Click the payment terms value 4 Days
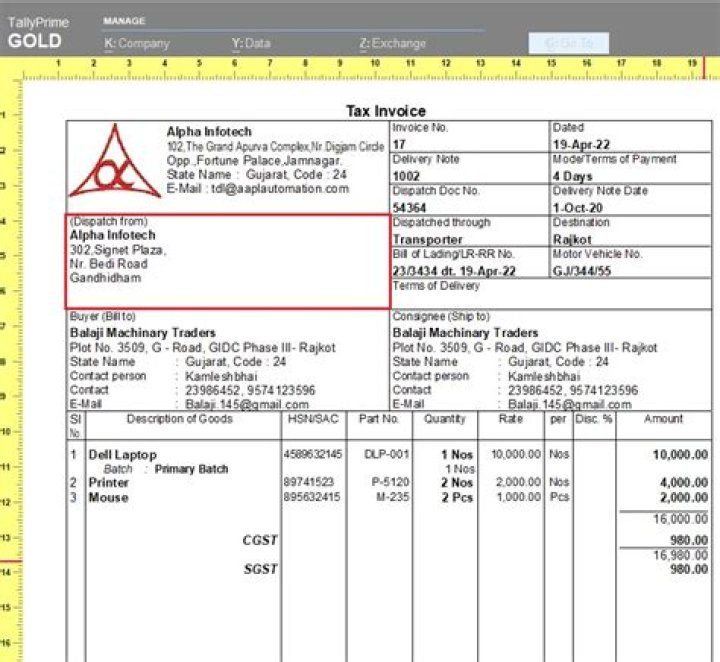The image size is (720, 662). (572, 176)
